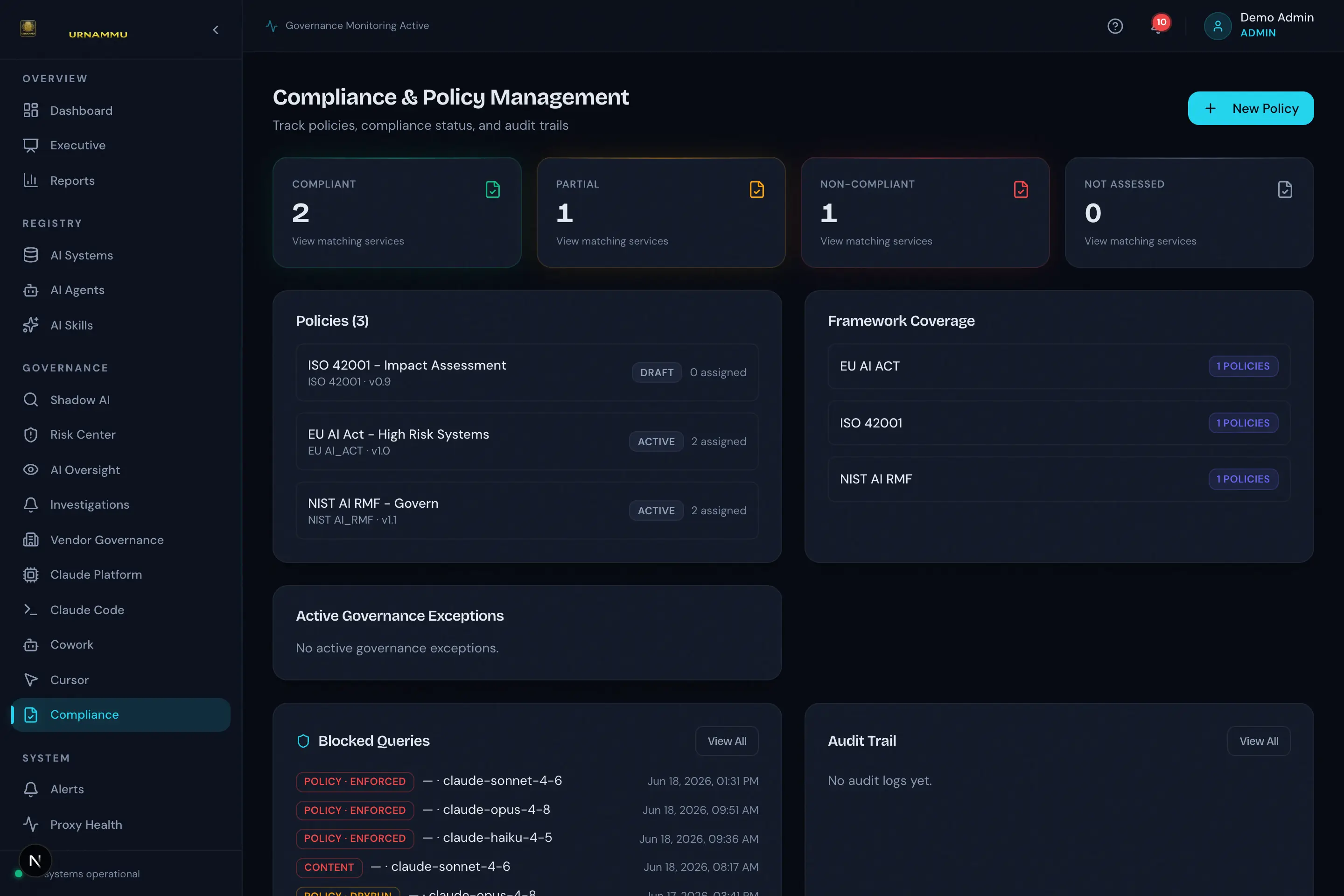View All in Audit Trail

(x=1258, y=741)
